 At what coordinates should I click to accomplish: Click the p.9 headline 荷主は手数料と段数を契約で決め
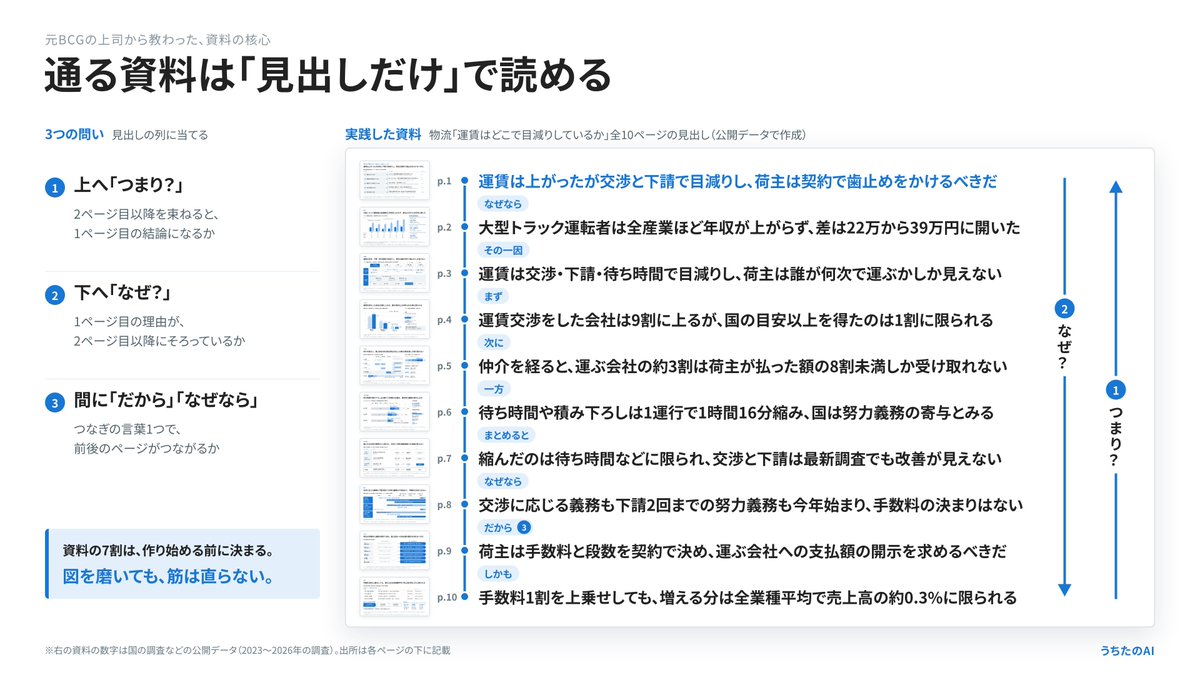742,551
